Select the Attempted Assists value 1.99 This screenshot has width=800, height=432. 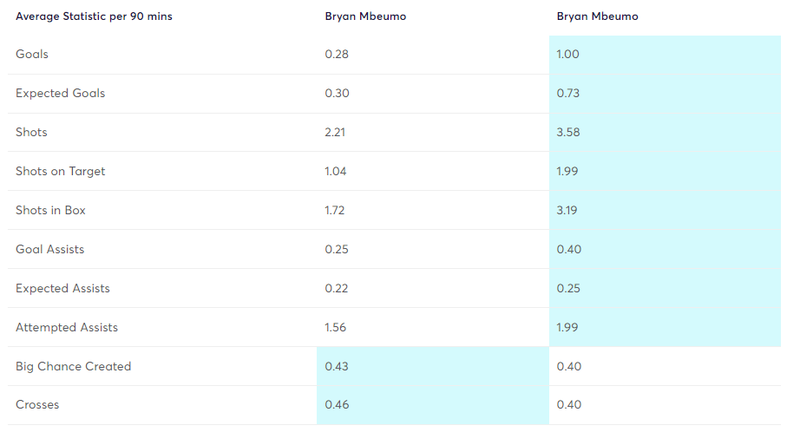(567, 327)
